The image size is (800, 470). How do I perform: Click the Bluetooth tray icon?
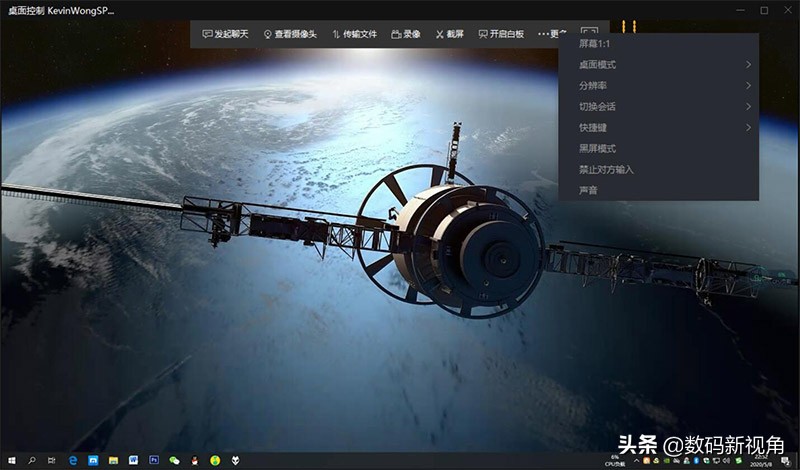coord(696,461)
